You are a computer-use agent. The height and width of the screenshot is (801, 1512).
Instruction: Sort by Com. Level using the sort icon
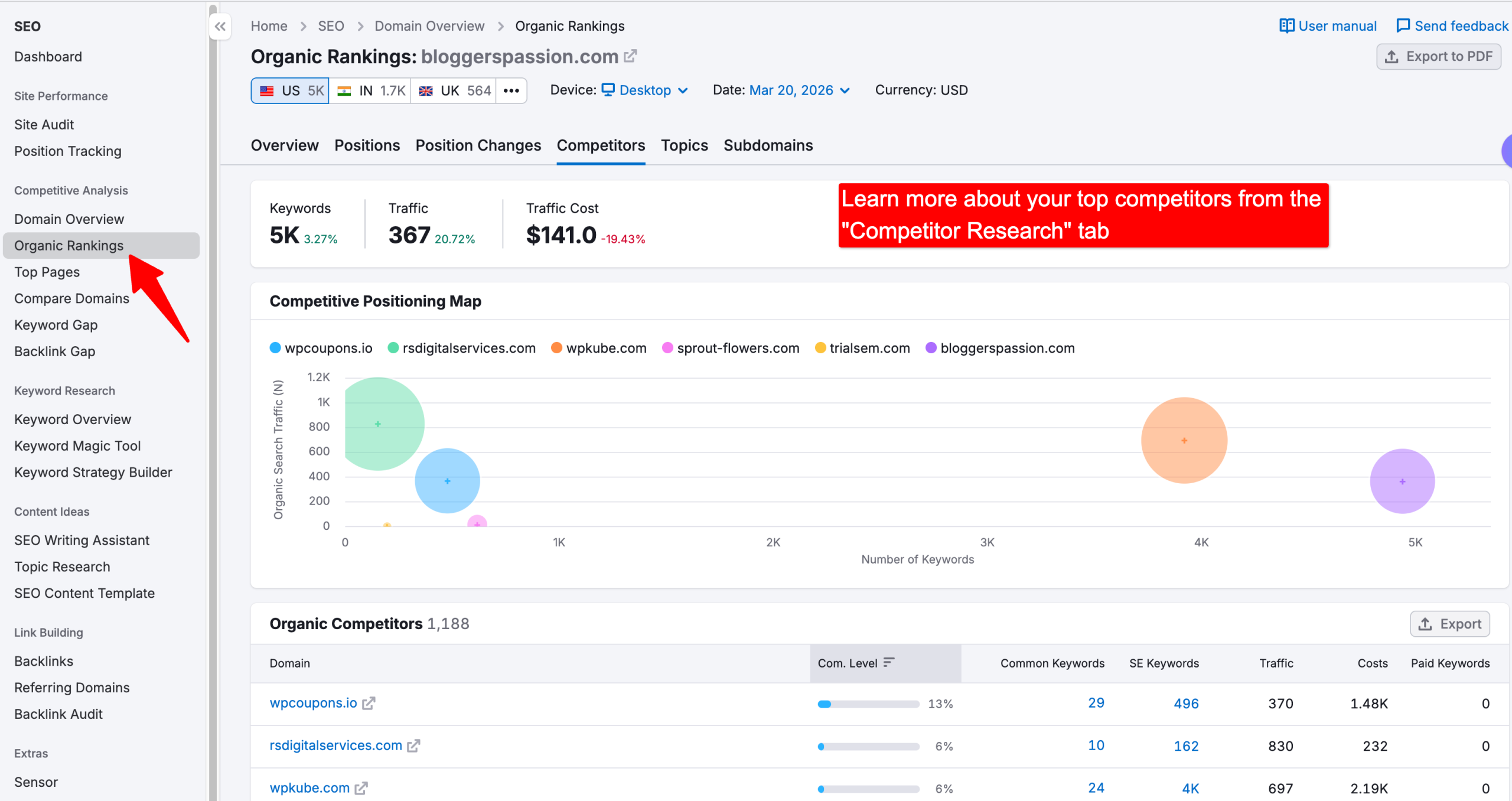[x=888, y=663]
